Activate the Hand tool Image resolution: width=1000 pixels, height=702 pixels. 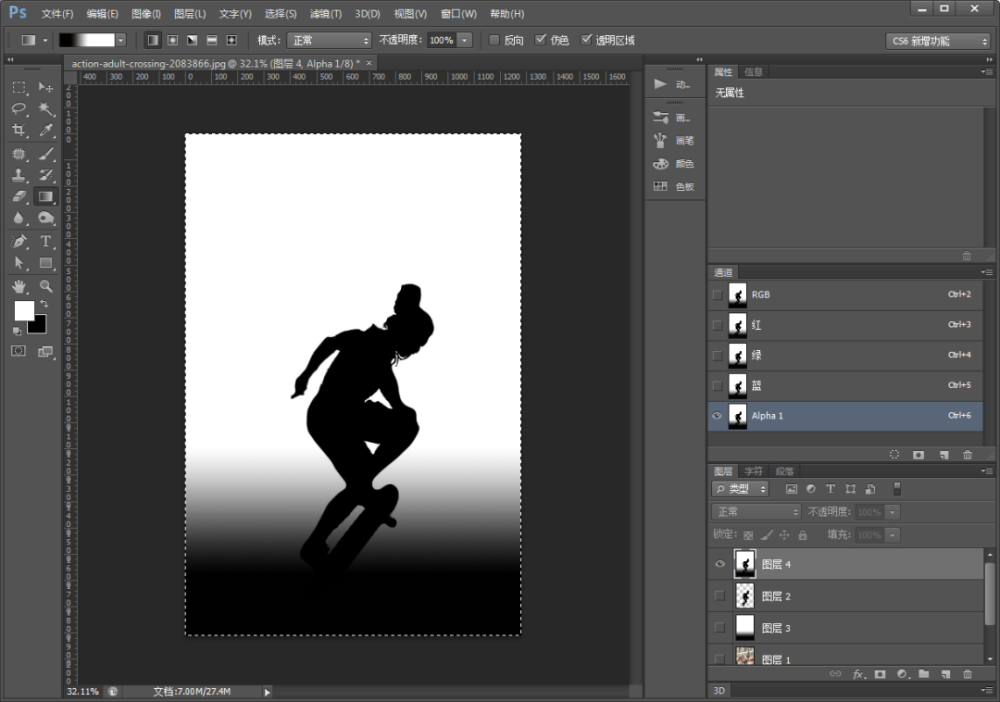pos(19,286)
